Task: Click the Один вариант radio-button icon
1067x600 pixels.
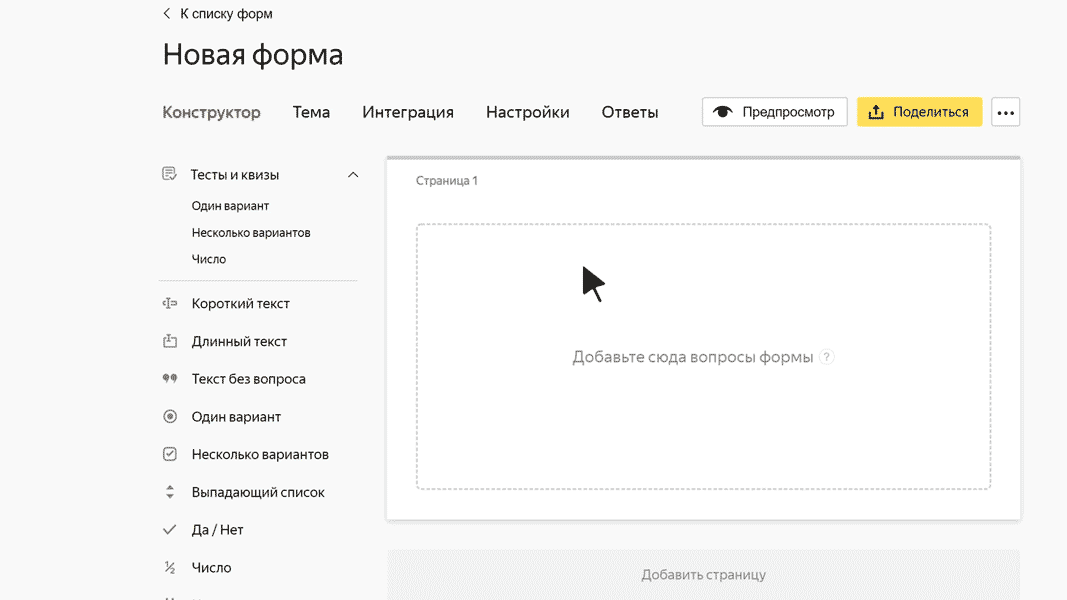Action: click(170, 416)
